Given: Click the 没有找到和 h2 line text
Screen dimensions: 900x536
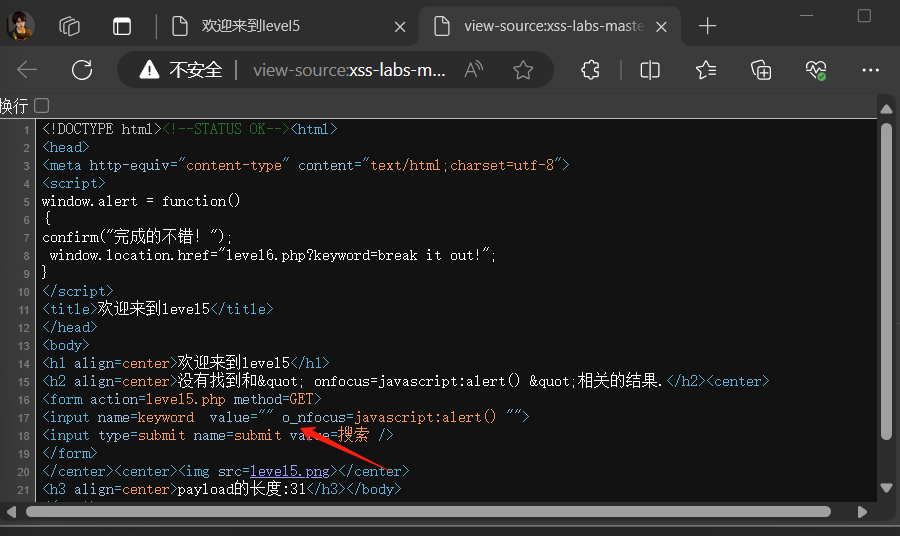Looking at the screenshot, I should [x=405, y=381].
